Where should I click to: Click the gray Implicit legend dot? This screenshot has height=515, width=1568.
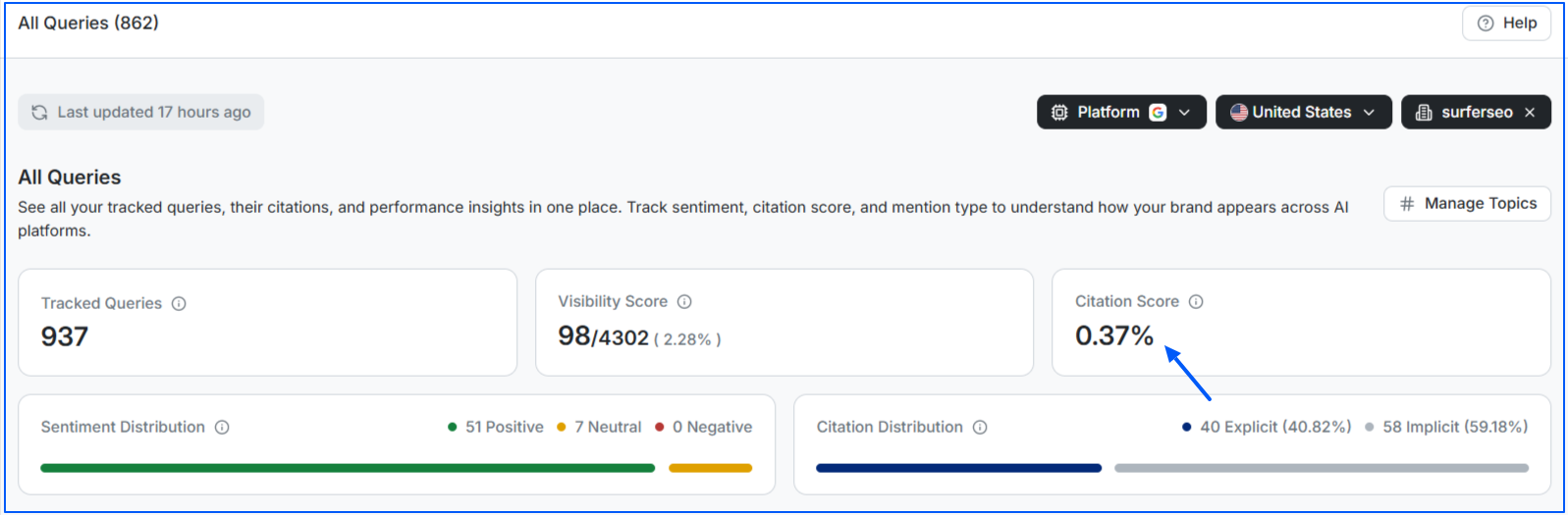point(1370,427)
